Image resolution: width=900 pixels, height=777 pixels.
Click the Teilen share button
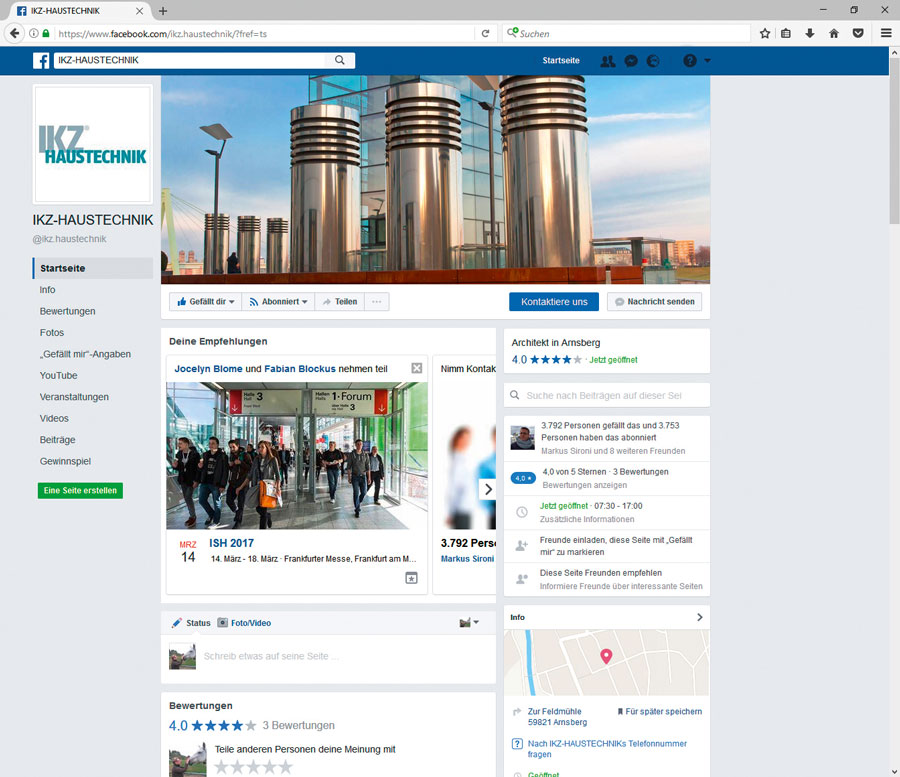(340, 302)
